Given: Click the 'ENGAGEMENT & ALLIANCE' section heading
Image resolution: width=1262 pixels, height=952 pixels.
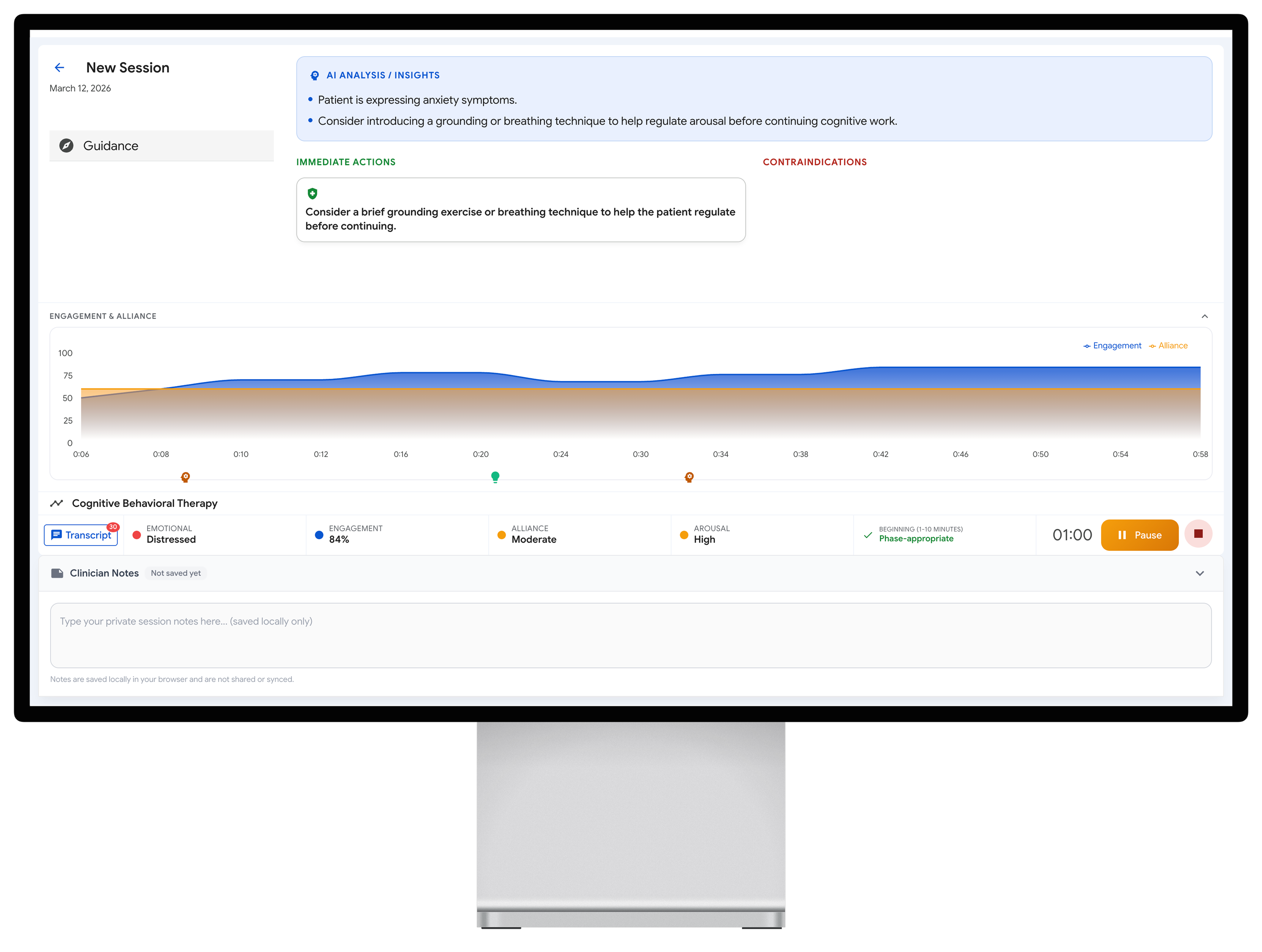Looking at the screenshot, I should point(103,316).
